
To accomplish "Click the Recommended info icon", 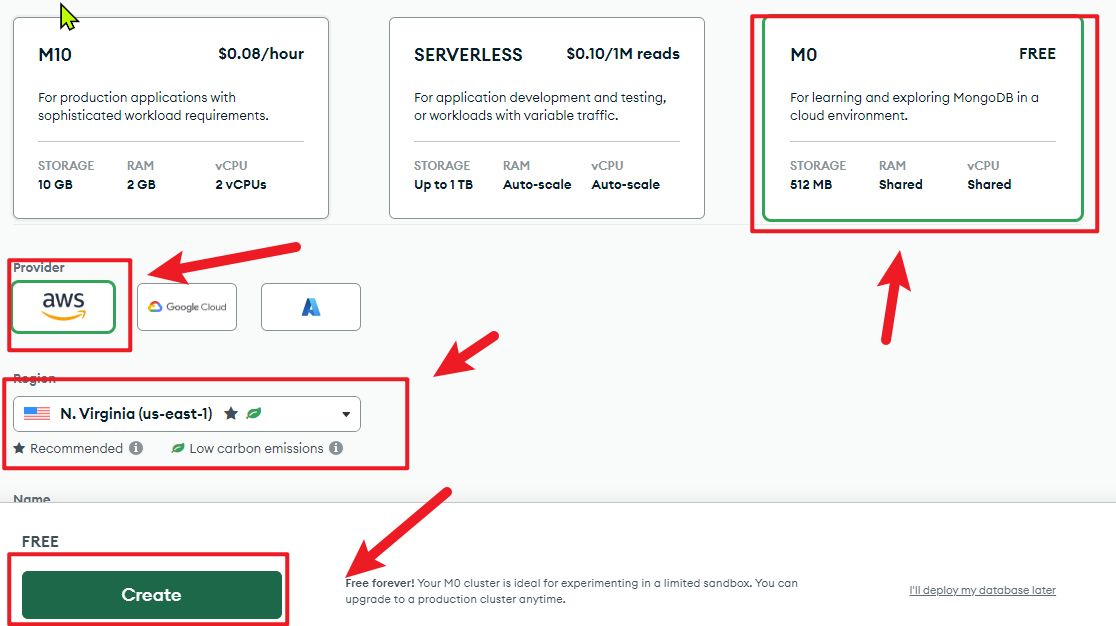I will (x=136, y=448).
